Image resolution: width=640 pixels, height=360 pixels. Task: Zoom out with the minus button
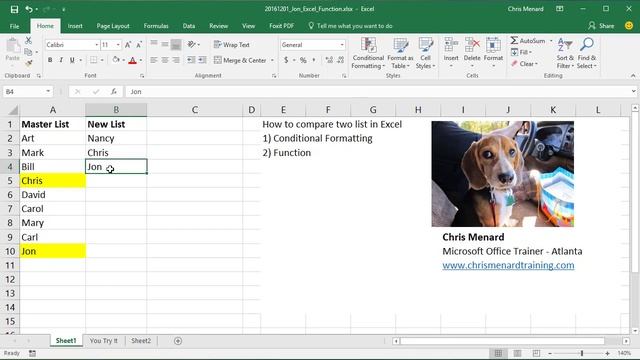coord(550,353)
